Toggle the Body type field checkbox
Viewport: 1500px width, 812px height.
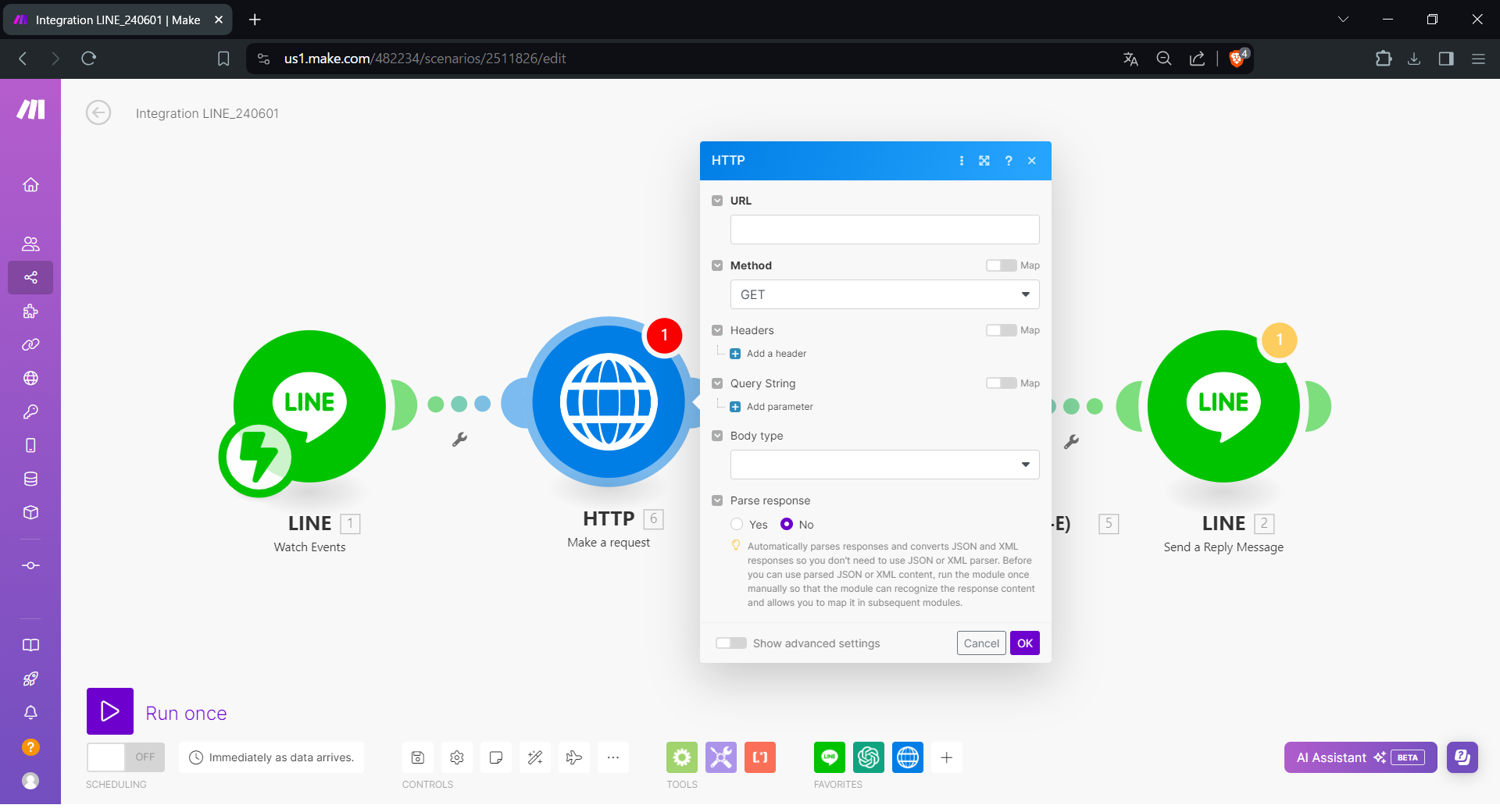click(x=717, y=436)
